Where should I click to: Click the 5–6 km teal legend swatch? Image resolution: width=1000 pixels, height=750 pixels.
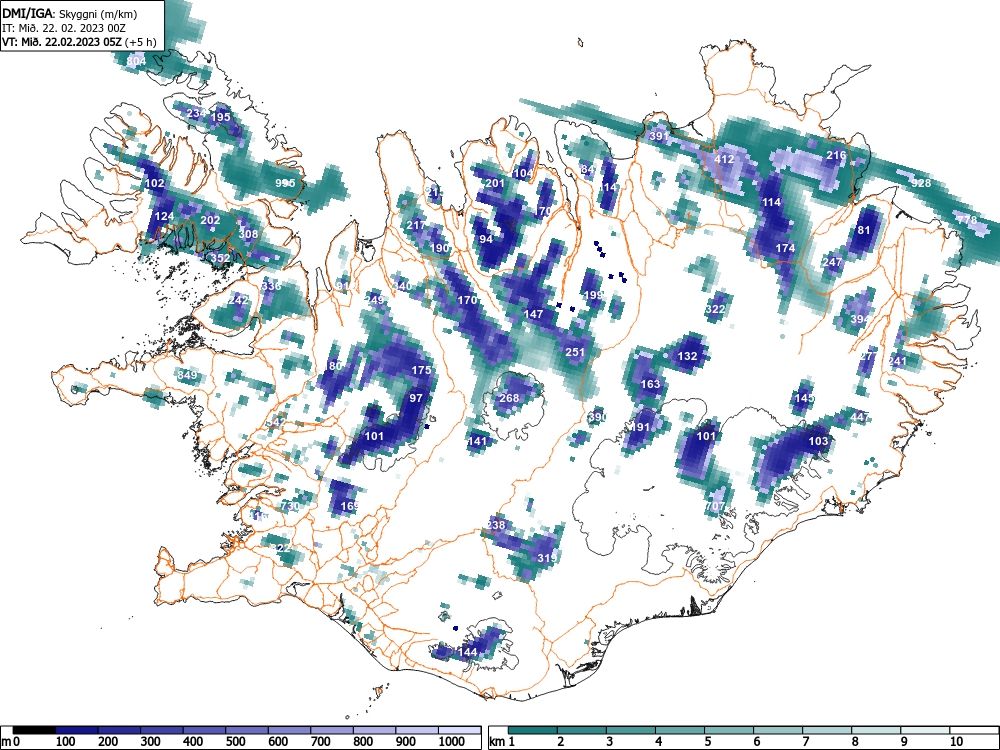tap(729, 730)
